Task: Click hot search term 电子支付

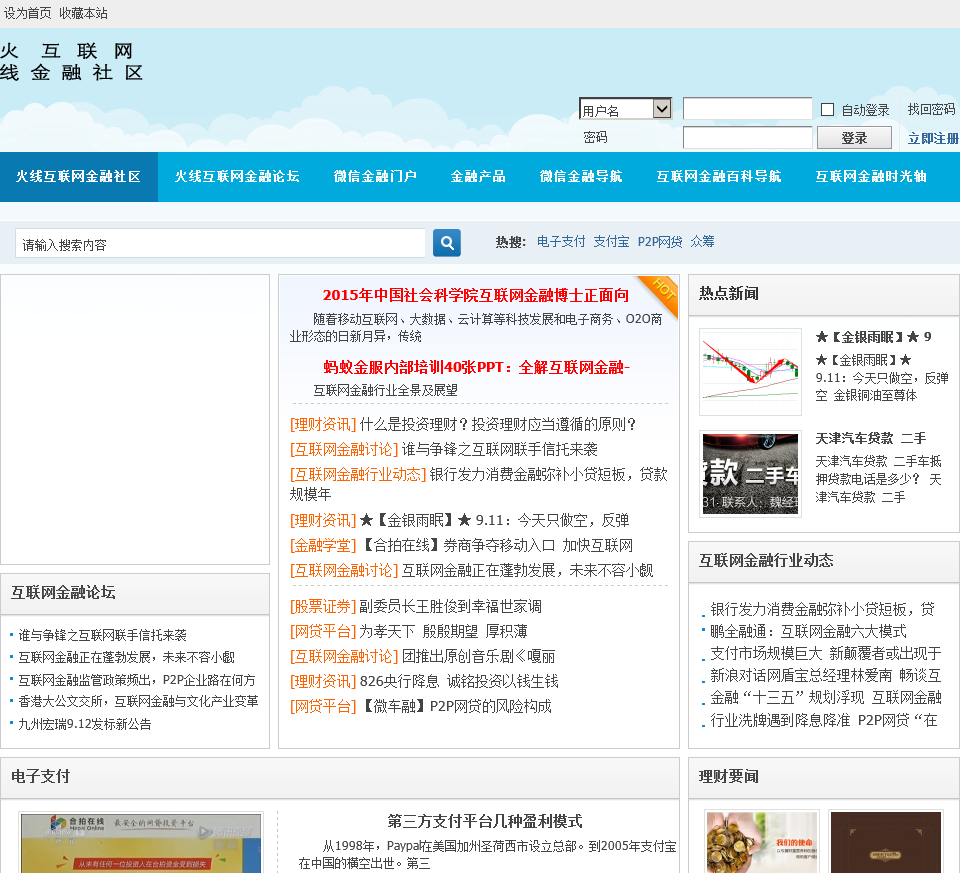Action: point(561,242)
